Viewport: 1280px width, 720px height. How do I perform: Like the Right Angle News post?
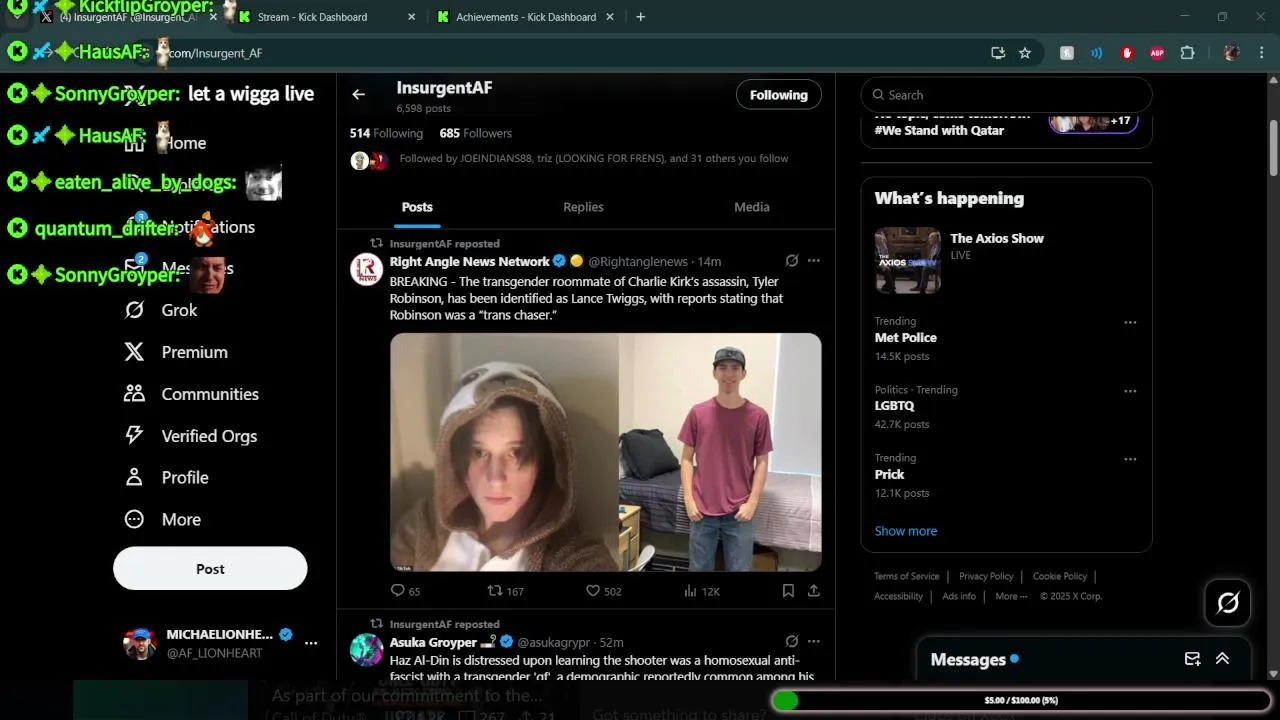604,591
